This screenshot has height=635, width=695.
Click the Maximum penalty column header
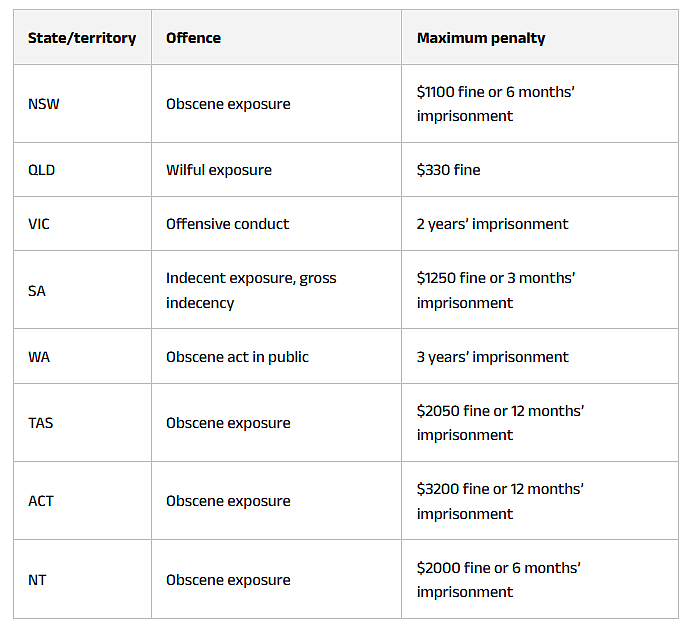tap(540, 38)
